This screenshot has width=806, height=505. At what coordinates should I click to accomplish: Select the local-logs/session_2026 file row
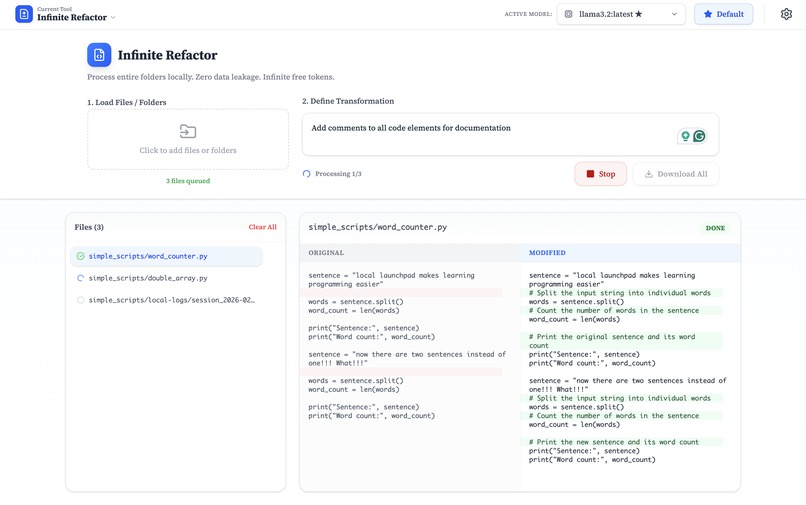[x=166, y=300]
